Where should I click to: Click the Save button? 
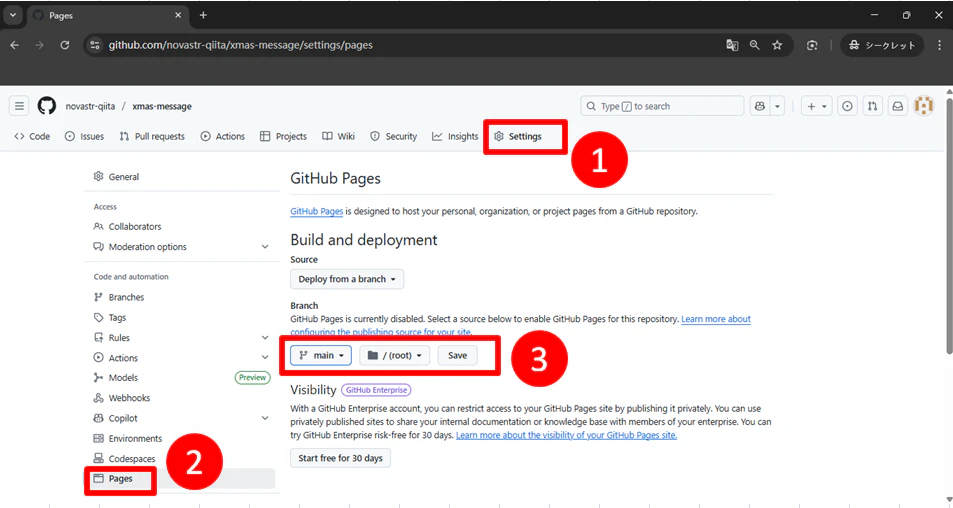click(457, 355)
